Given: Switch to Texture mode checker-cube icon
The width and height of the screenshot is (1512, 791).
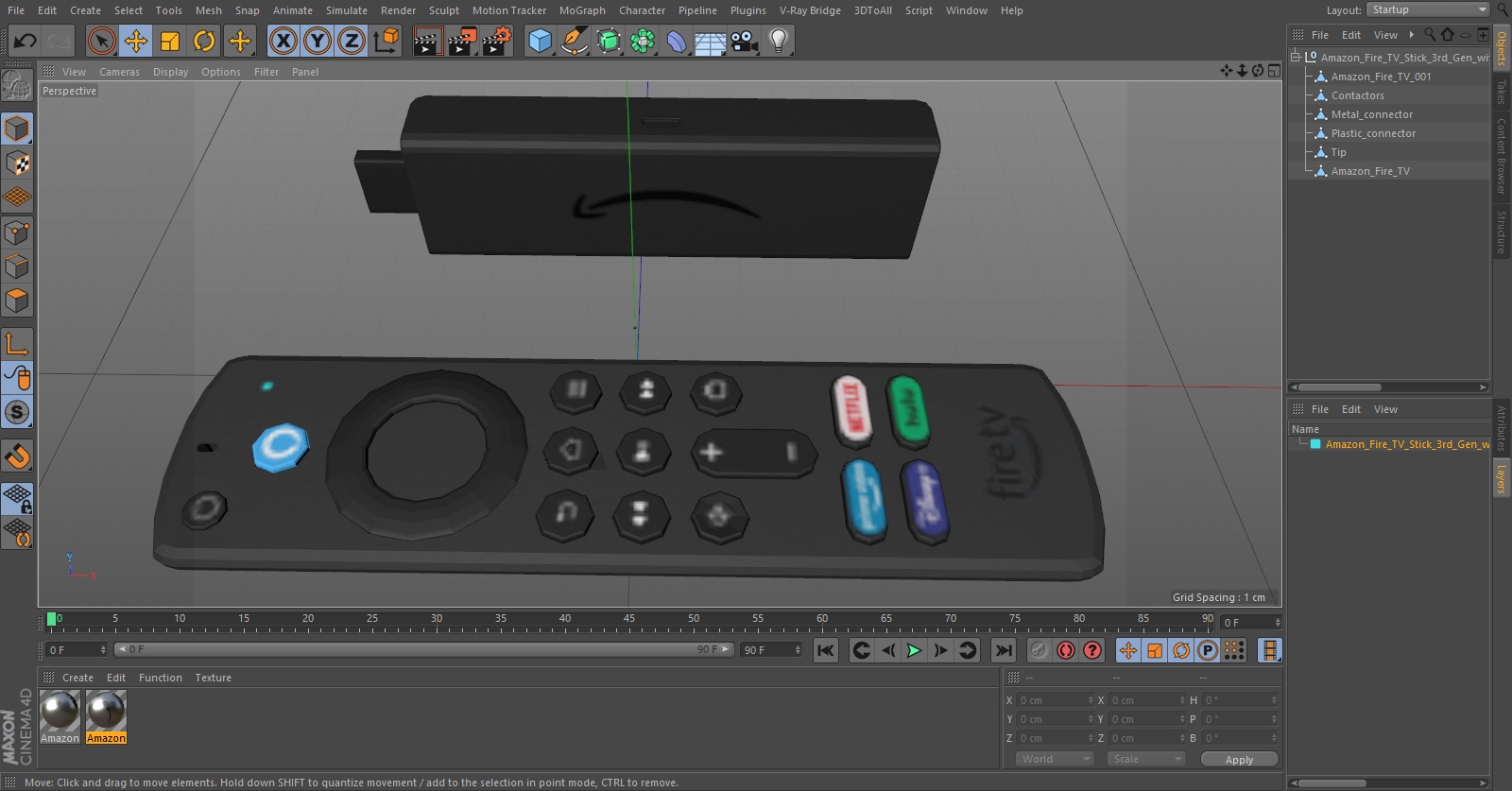Looking at the screenshot, I should [17, 163].
